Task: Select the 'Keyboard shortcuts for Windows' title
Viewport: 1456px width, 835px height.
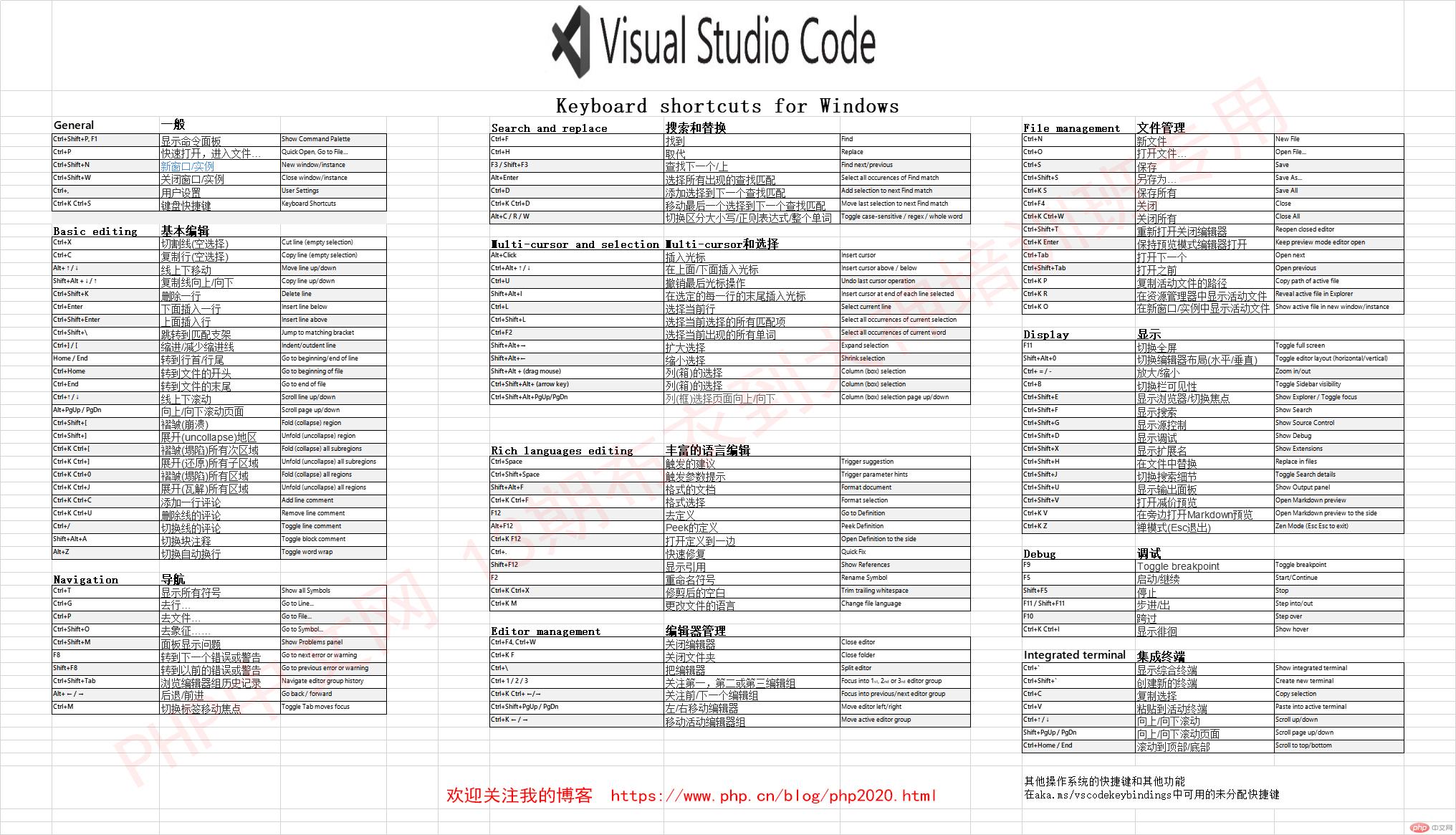Action: click(x=727, y=106)
